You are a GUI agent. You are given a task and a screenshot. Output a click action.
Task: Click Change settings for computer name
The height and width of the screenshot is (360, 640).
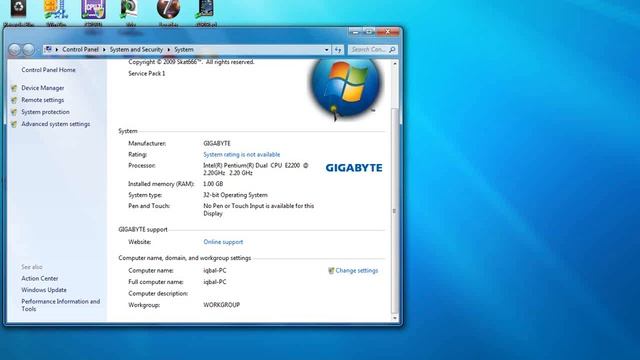(357, 271)
